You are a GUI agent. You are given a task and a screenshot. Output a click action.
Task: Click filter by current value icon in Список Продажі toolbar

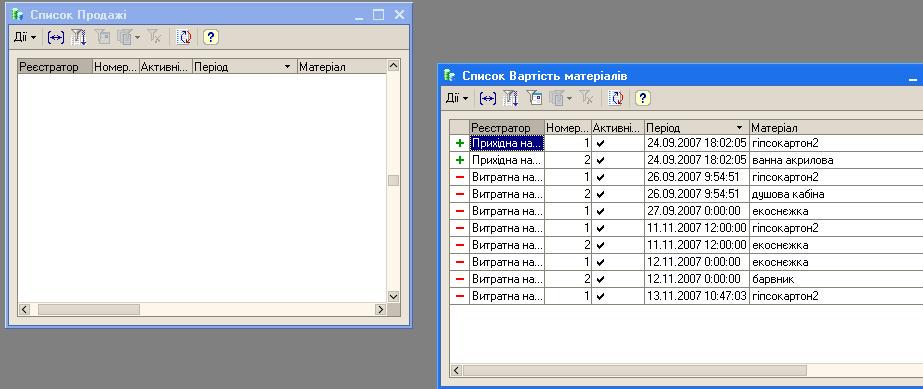click(102, 37)
